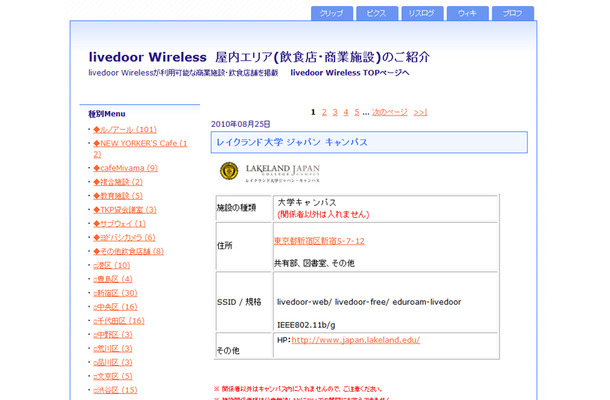Click the その他 table header cell
Image resolution: width=610 pixels, height=400 pixels.
coord(244,345)
